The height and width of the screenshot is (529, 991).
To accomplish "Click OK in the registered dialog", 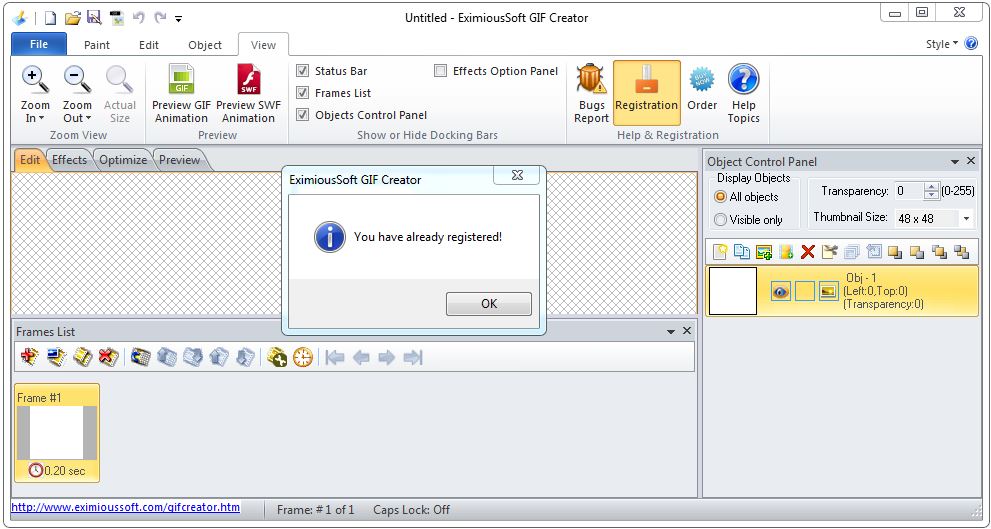I will [489, 303].
